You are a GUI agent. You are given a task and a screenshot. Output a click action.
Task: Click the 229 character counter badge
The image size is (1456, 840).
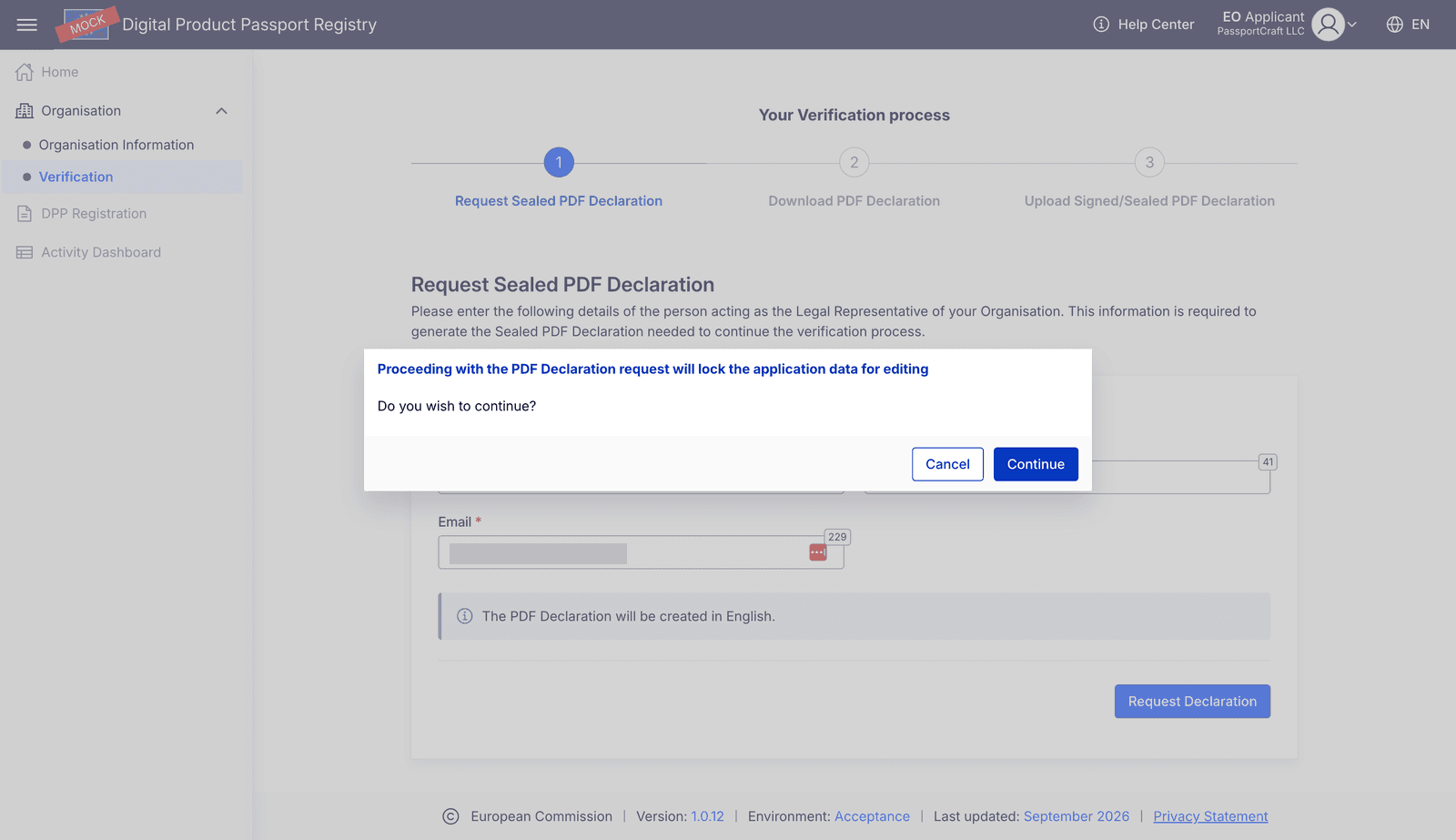coord(837,537)
